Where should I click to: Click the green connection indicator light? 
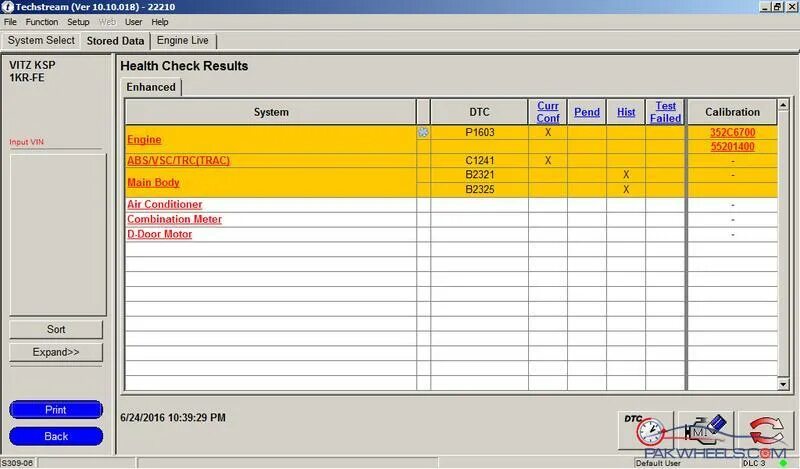click(x=784, y=463)
